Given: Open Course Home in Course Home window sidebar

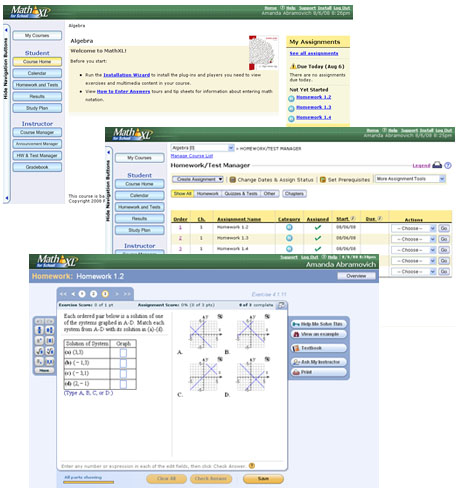Looking at the screenshot, I should pos(37,62).
